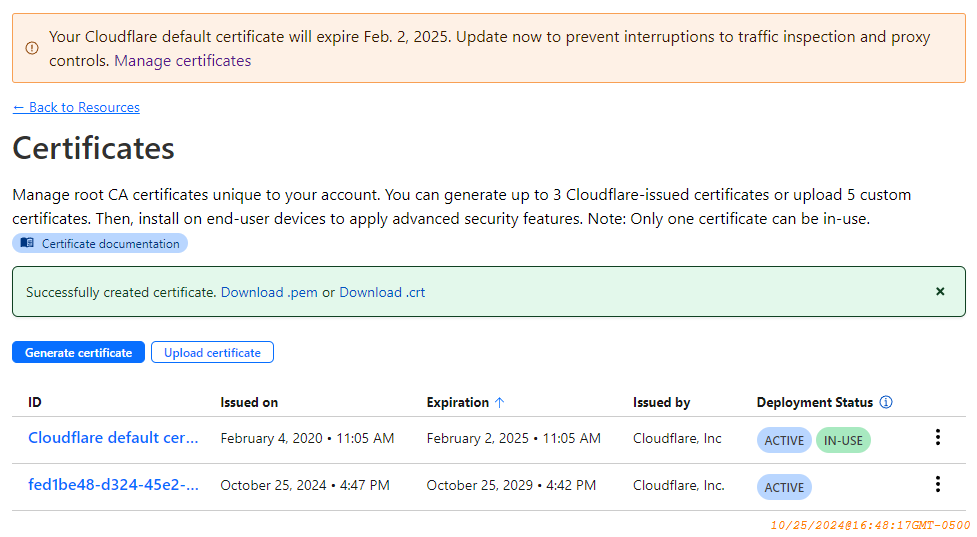This screenshot has height=537, width=977.
Task: Click the IN-USE status badge
Action: (843, 440)
